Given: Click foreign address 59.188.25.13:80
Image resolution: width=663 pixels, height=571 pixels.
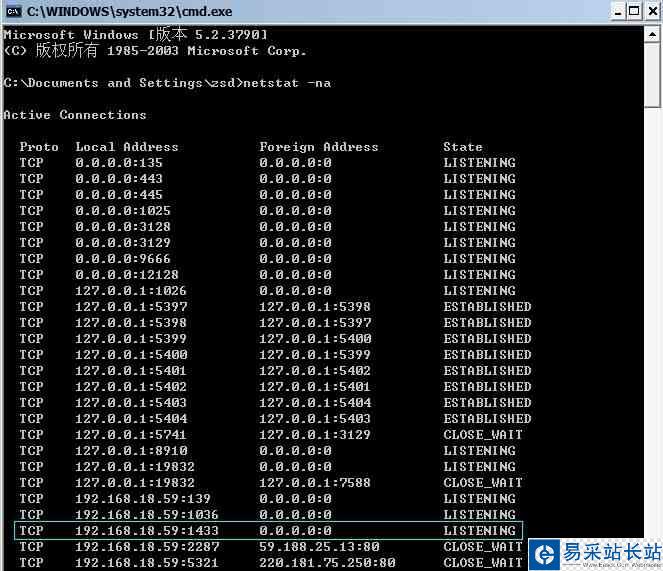Looking at the screenshot, I should pos(319,547).
